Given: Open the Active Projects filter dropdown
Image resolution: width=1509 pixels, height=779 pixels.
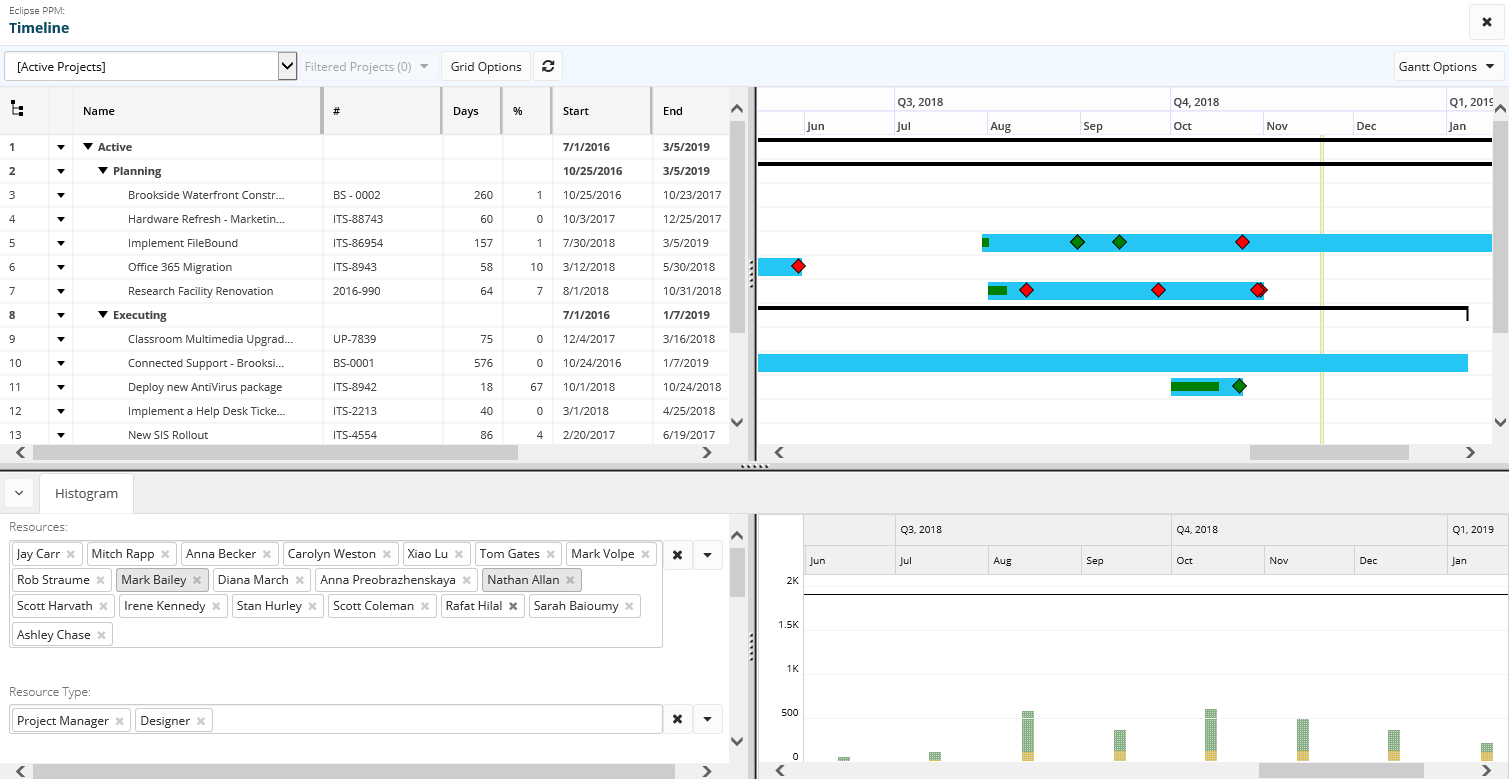Looking at the screenshot, I should tap(287, 67).
